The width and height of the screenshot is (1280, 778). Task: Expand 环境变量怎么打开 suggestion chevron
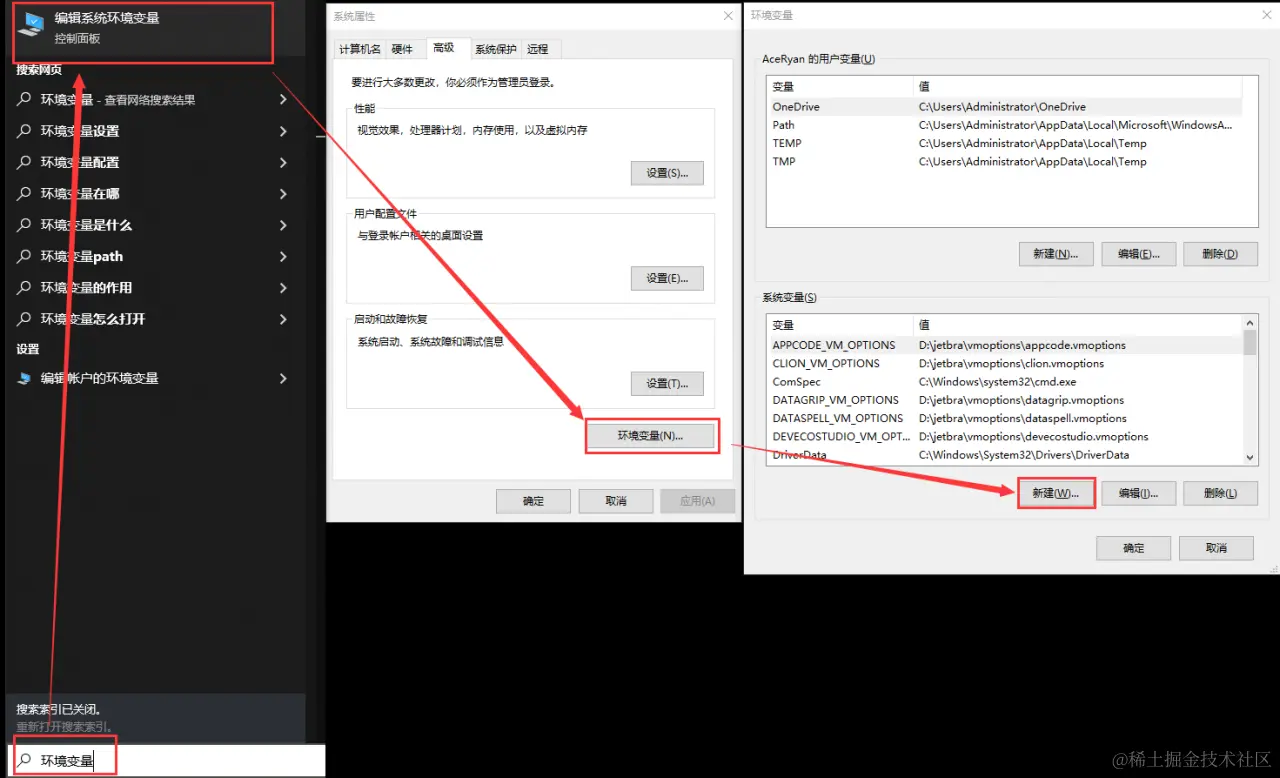(284, 319)
